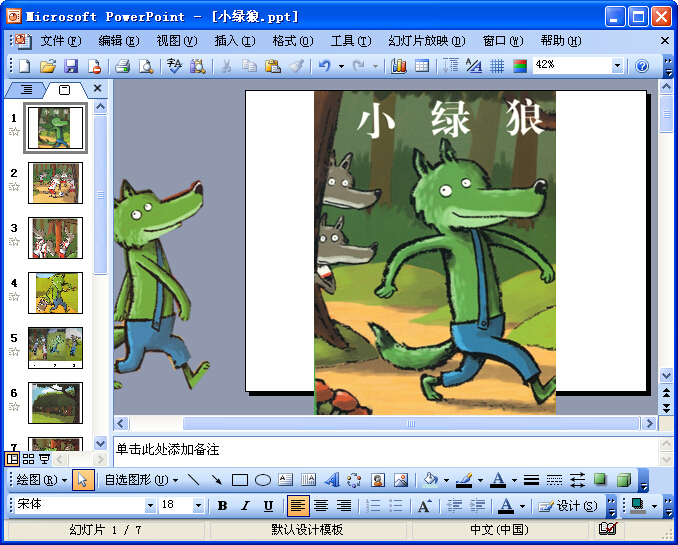Screen dimensions: 678x545
Task: Toggle color/grayscale view icon
Action: click(x=520, y=66)
